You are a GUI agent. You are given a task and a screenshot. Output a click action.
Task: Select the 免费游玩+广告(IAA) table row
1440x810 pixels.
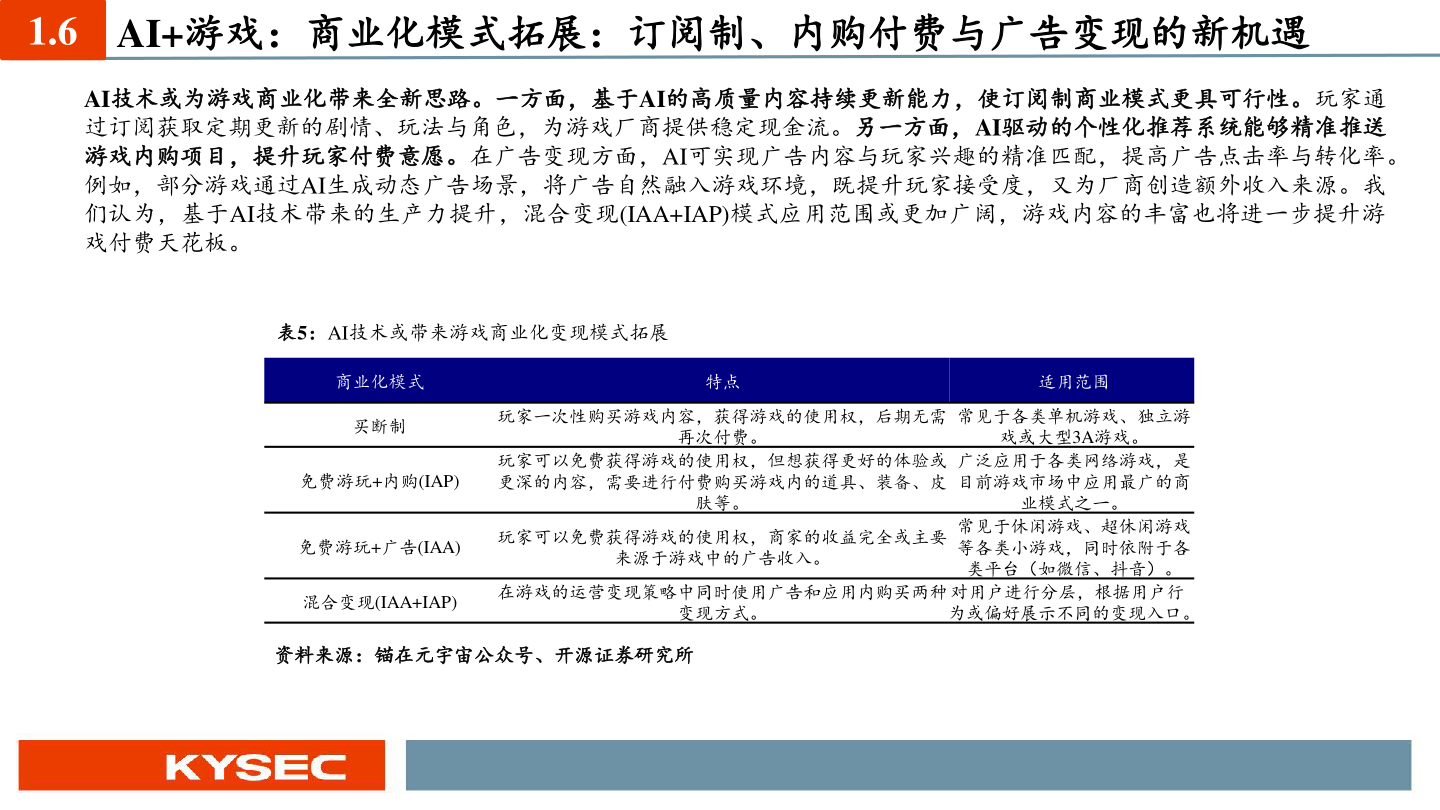click(728, 545)
